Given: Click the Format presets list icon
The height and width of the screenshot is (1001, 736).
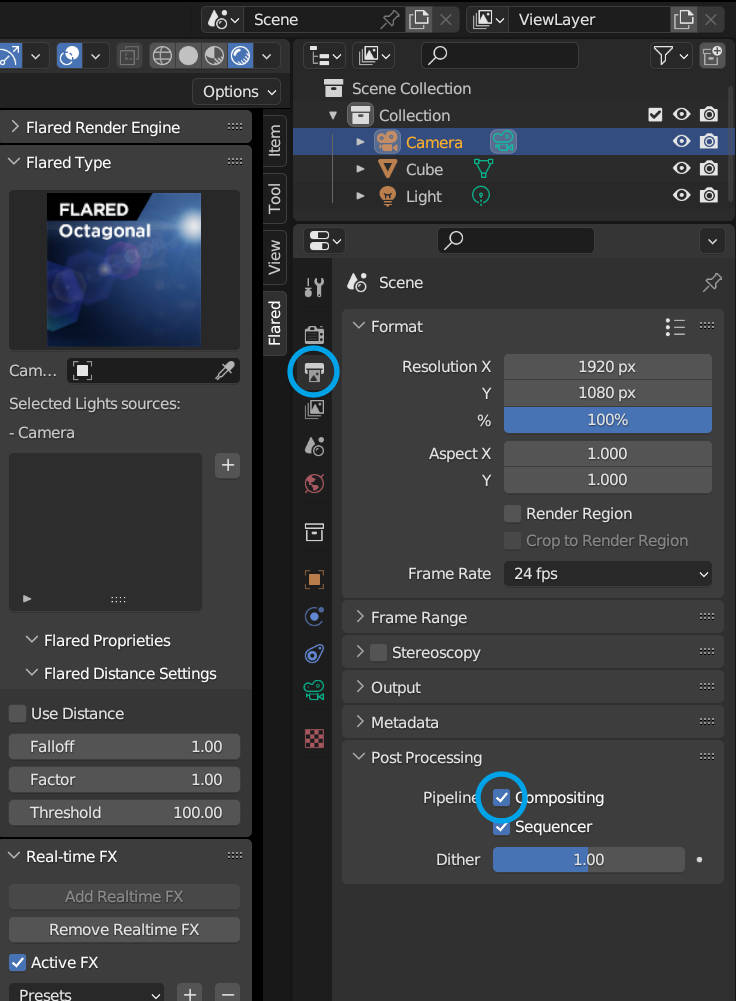Looking at the screenshot, I should coord(675,327).
